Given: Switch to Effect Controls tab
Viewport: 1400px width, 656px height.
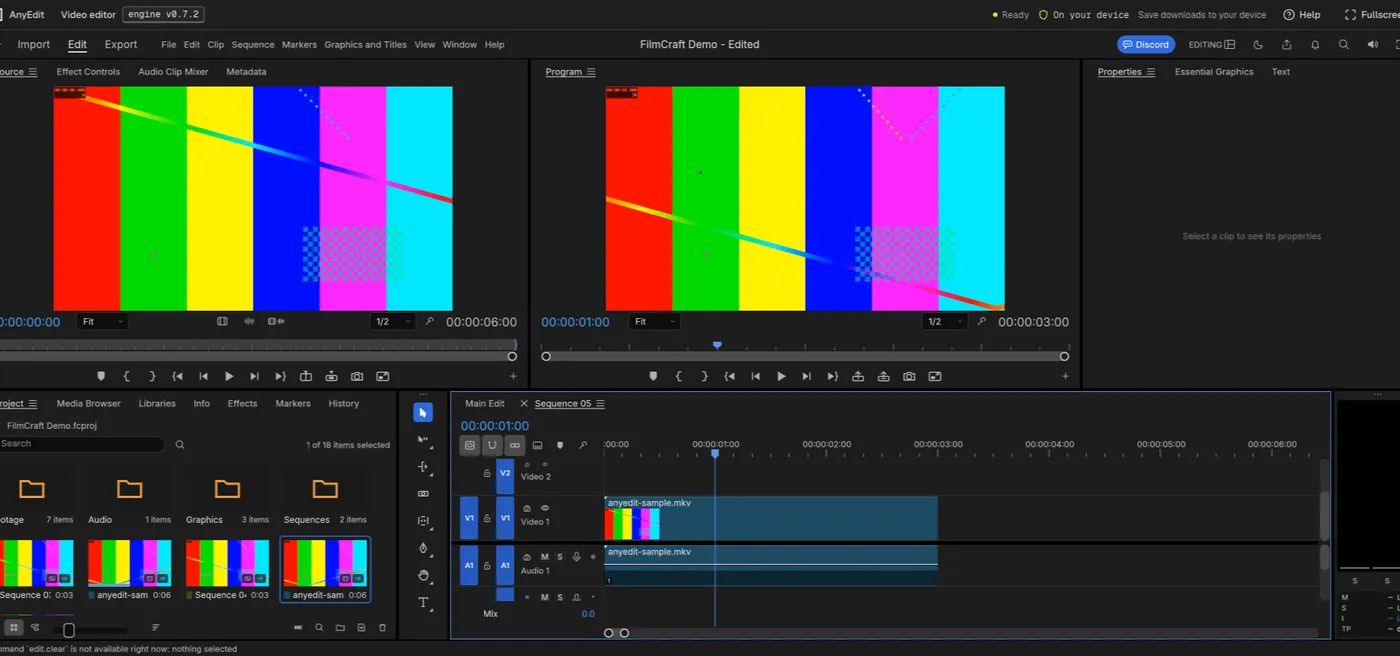Looking at the screenshot, I should coord(88,72).
